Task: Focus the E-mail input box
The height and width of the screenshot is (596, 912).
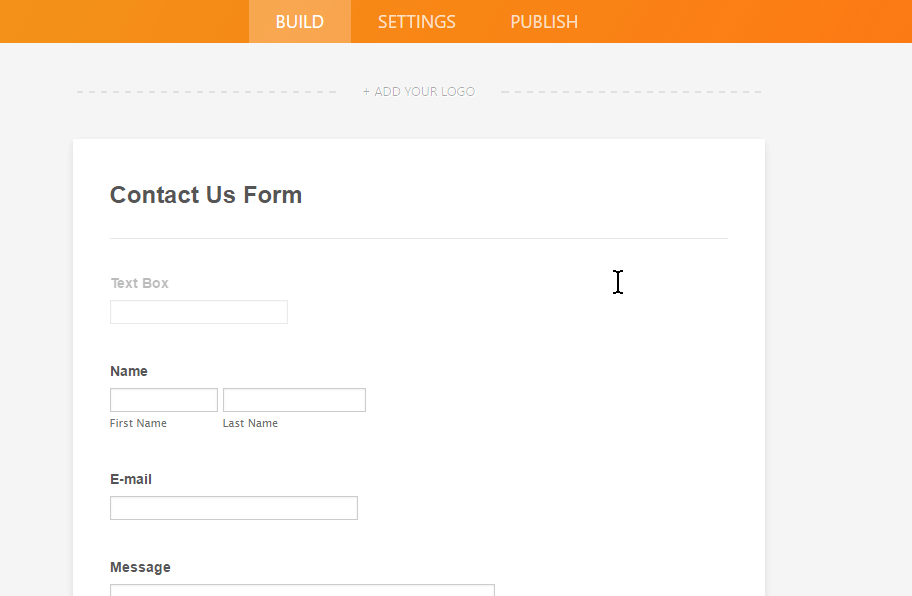Action: (233, 508)
